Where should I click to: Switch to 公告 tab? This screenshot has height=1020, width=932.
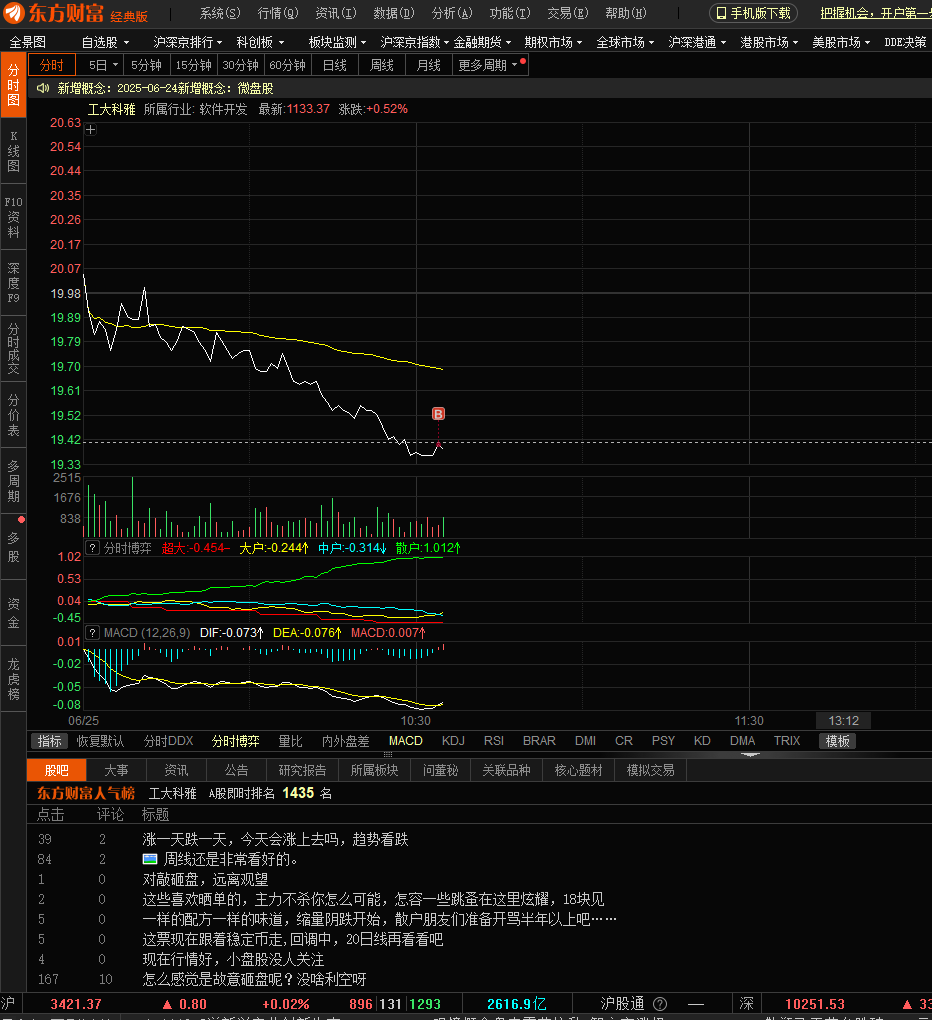[x=236, y=770]
